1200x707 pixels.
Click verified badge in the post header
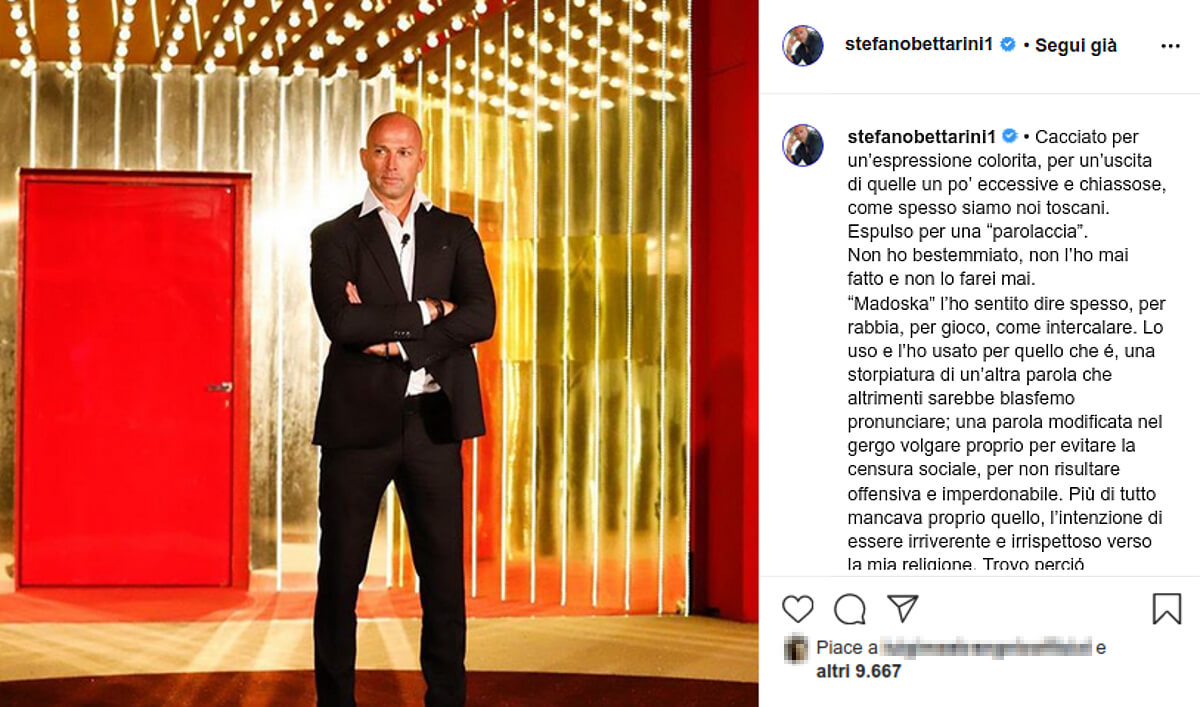pyautogui.click(x=1008, y=45)
